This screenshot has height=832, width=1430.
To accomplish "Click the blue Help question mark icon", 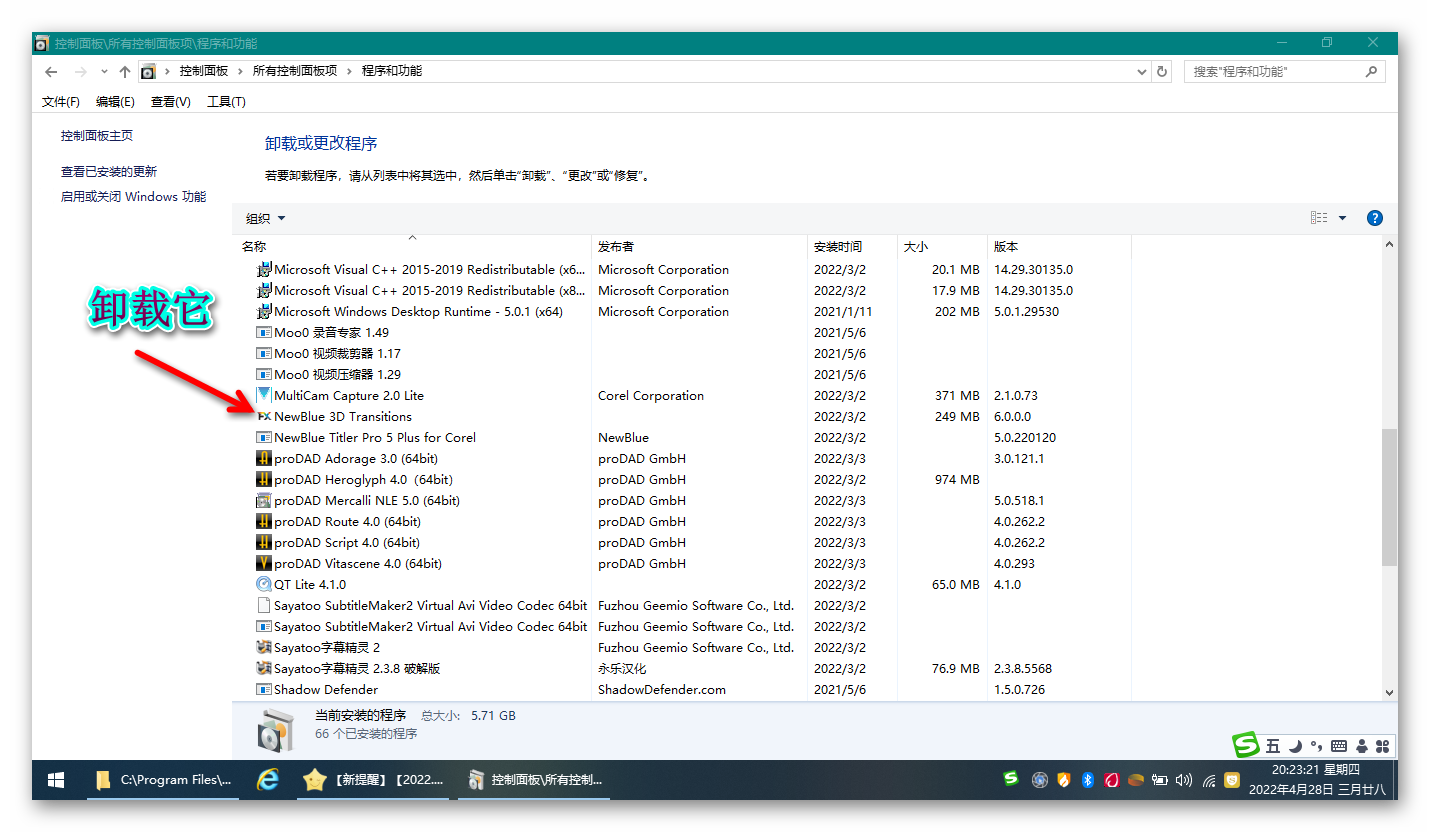I will point(1375,218).
